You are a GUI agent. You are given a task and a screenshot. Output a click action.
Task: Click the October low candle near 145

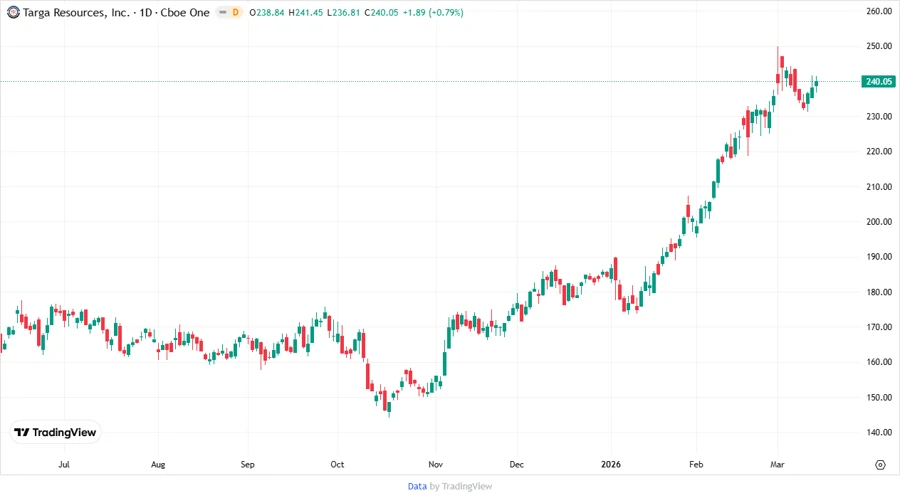[x=389, y=408]
